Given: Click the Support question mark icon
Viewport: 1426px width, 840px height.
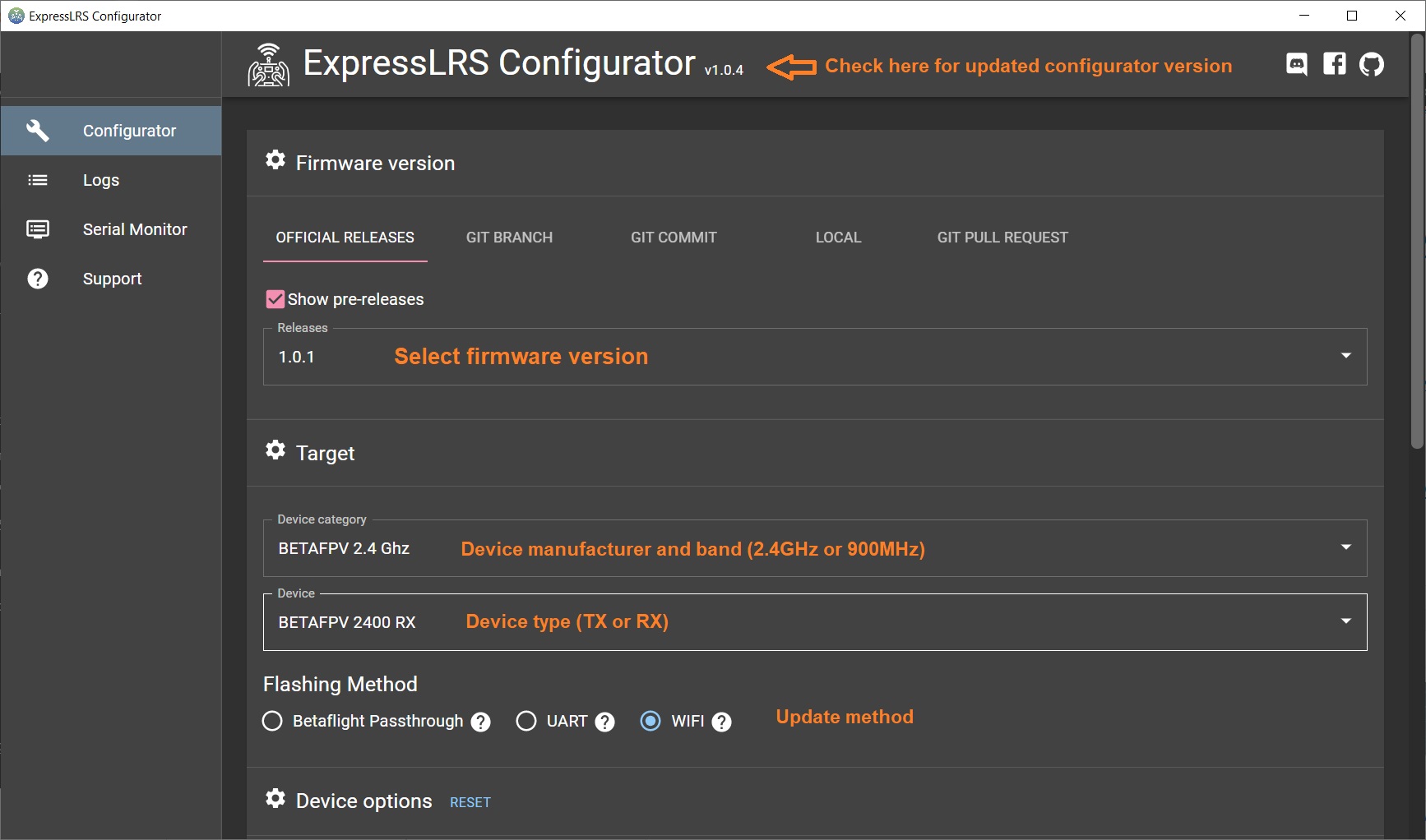Looking at the screenshot, I should [x=38, y=279].
